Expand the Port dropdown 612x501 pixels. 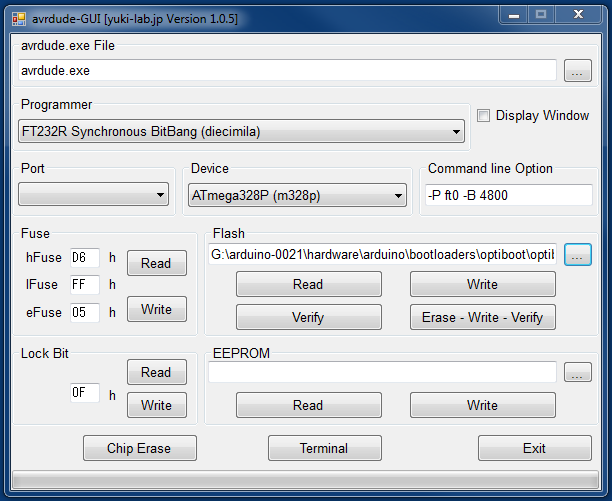point(93,194)
